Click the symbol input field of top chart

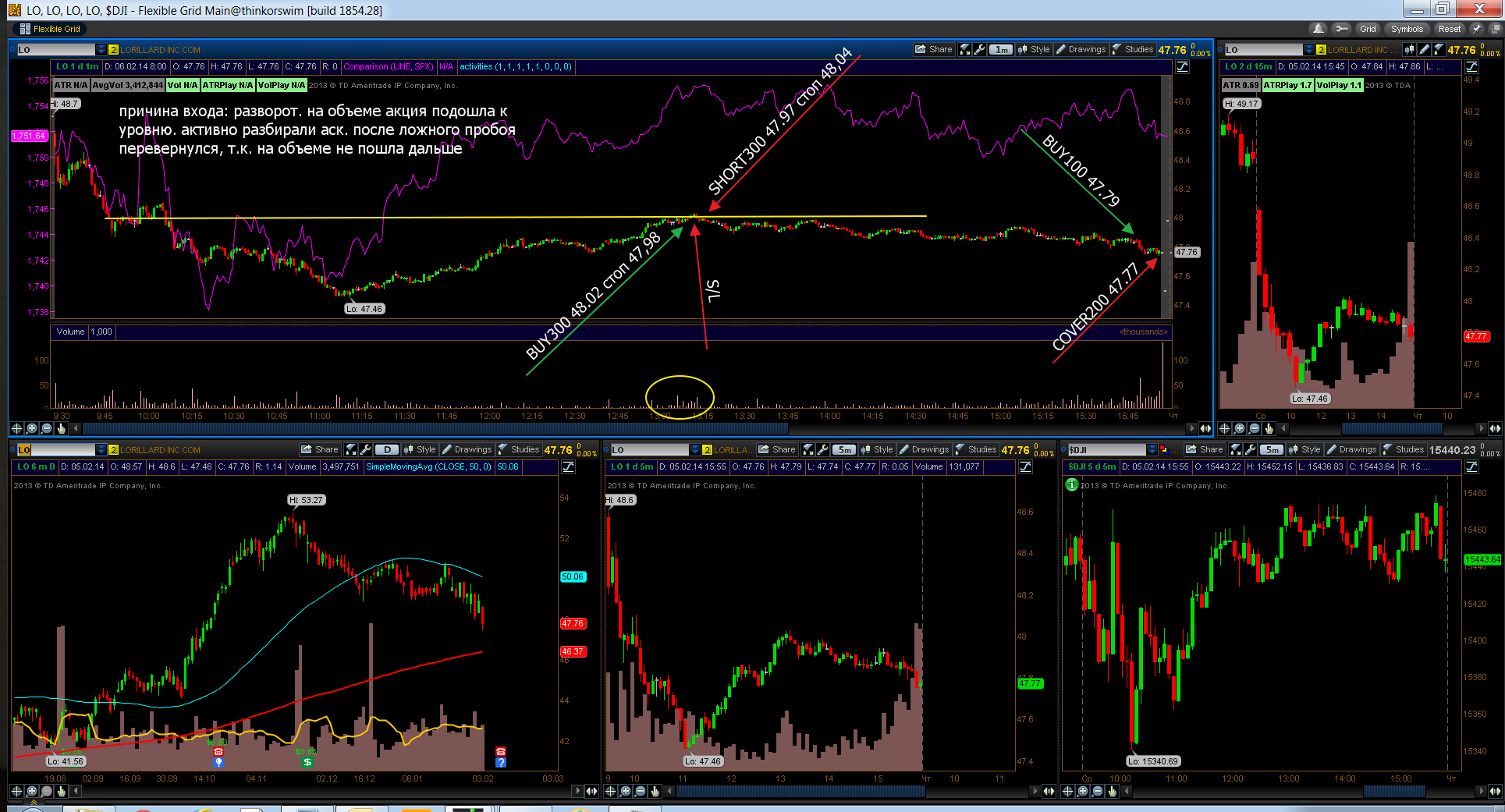(55, 49)
